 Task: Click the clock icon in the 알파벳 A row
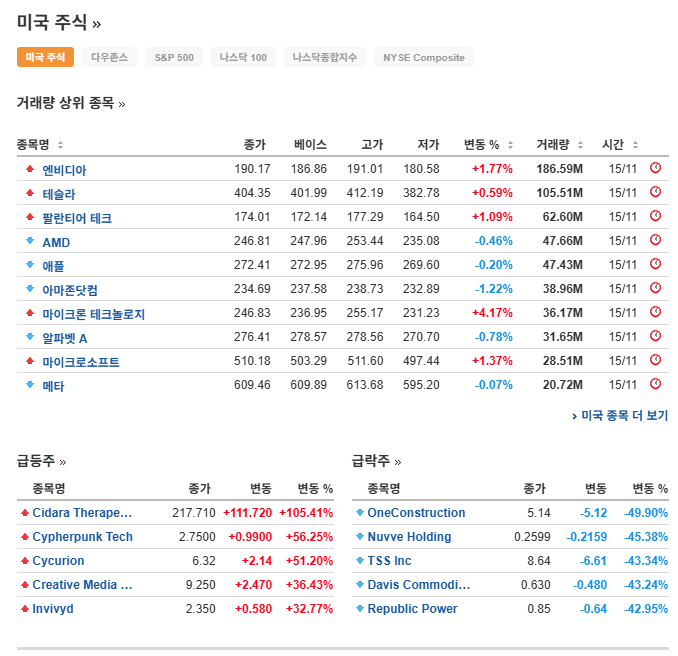coord(655,336)
